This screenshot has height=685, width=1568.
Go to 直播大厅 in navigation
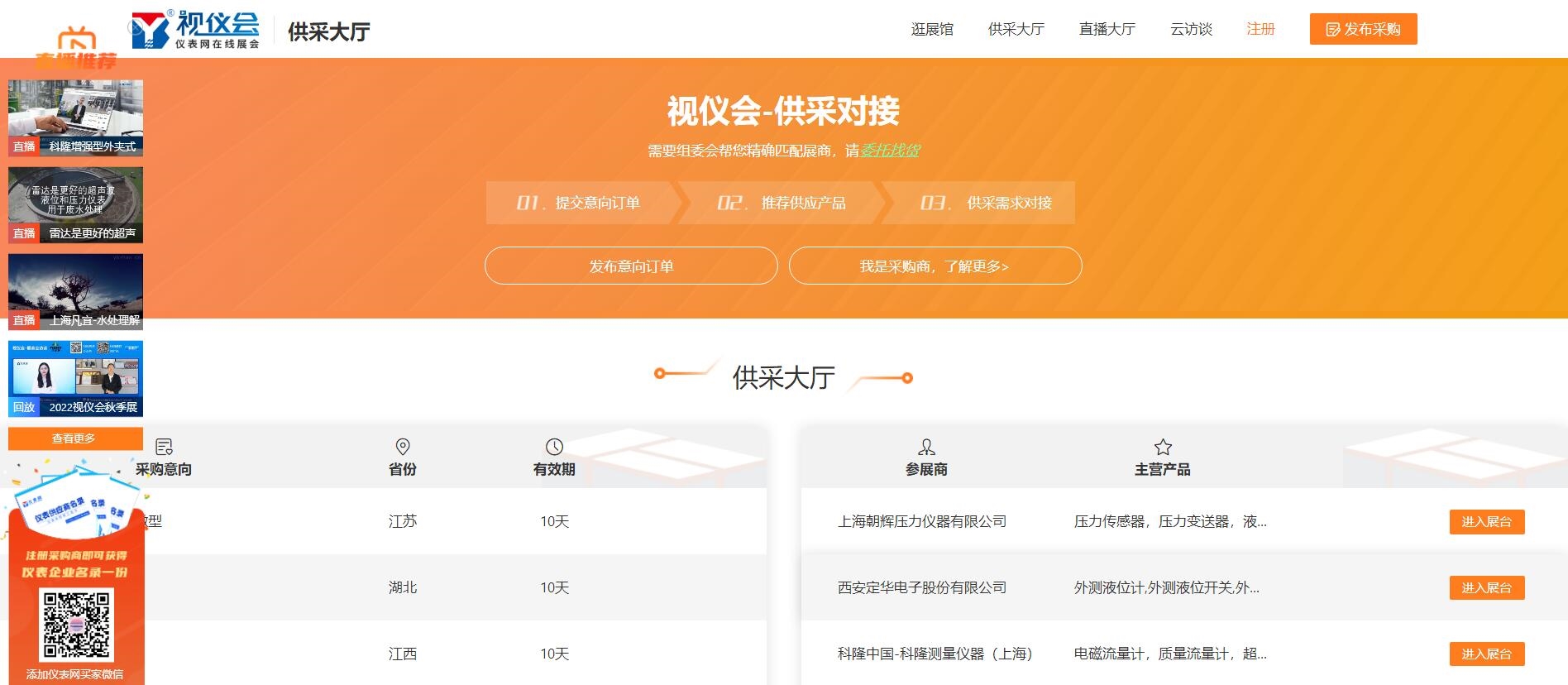(1107, 30)
